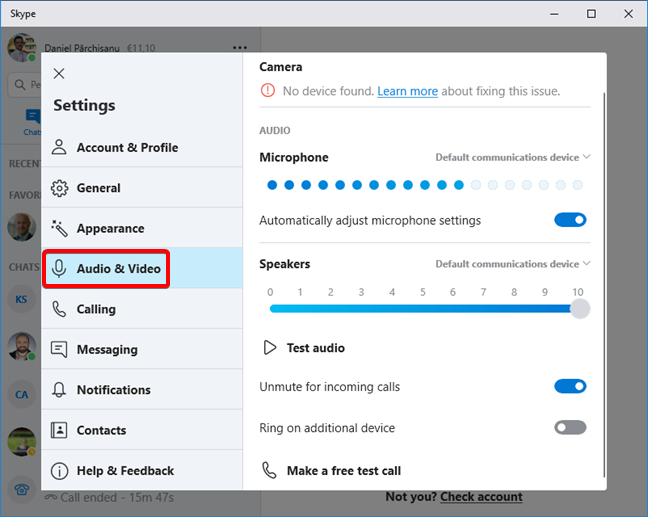
Task: Open Messaging settings
Action: 142,349
